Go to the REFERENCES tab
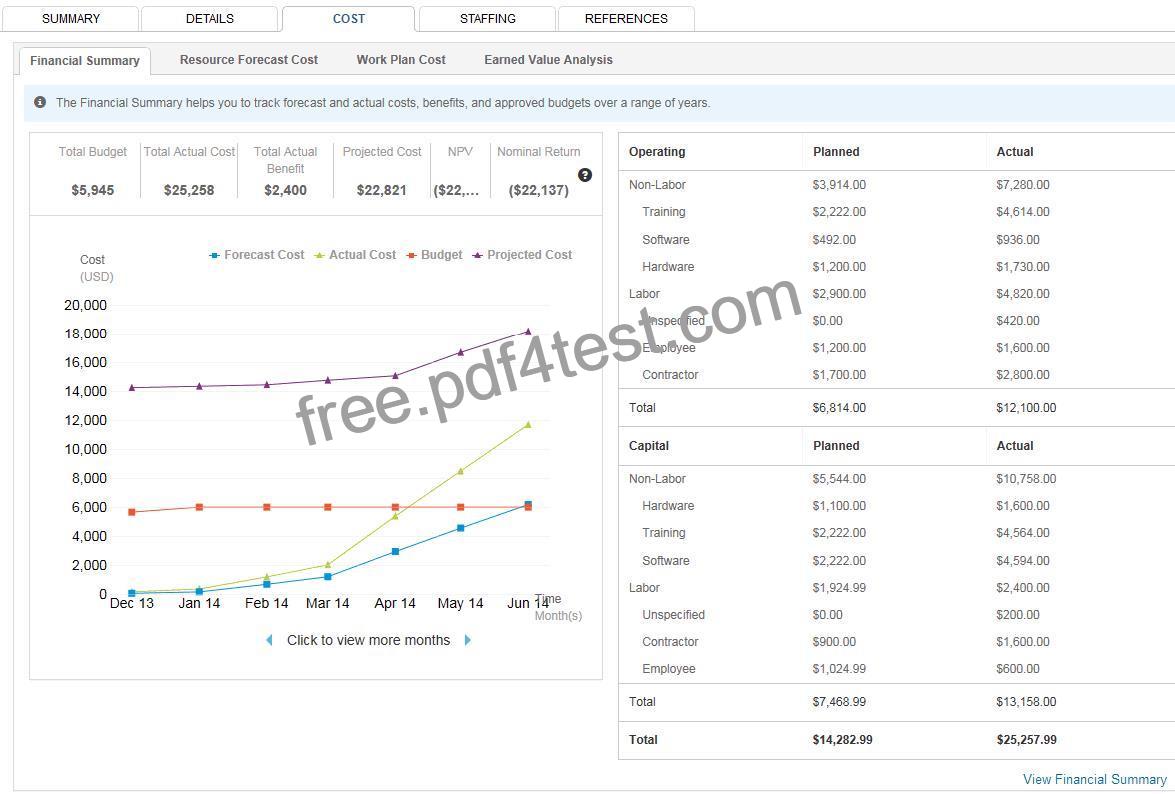Viewport: 1175px width, 794px height. tap(626, 19)
